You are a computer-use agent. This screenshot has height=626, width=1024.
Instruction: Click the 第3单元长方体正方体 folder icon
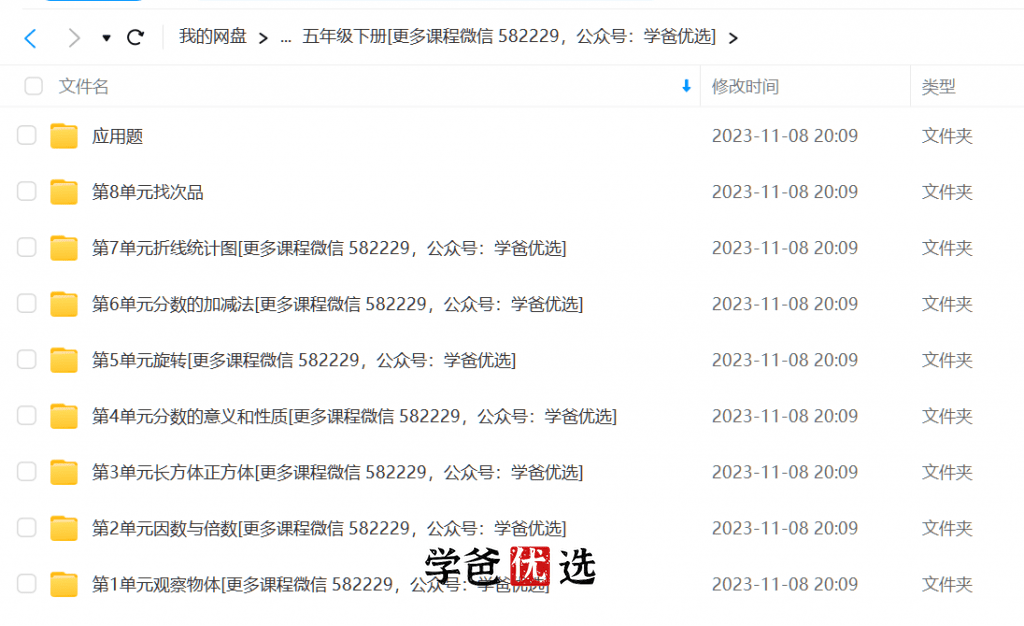tap(64, 472)
